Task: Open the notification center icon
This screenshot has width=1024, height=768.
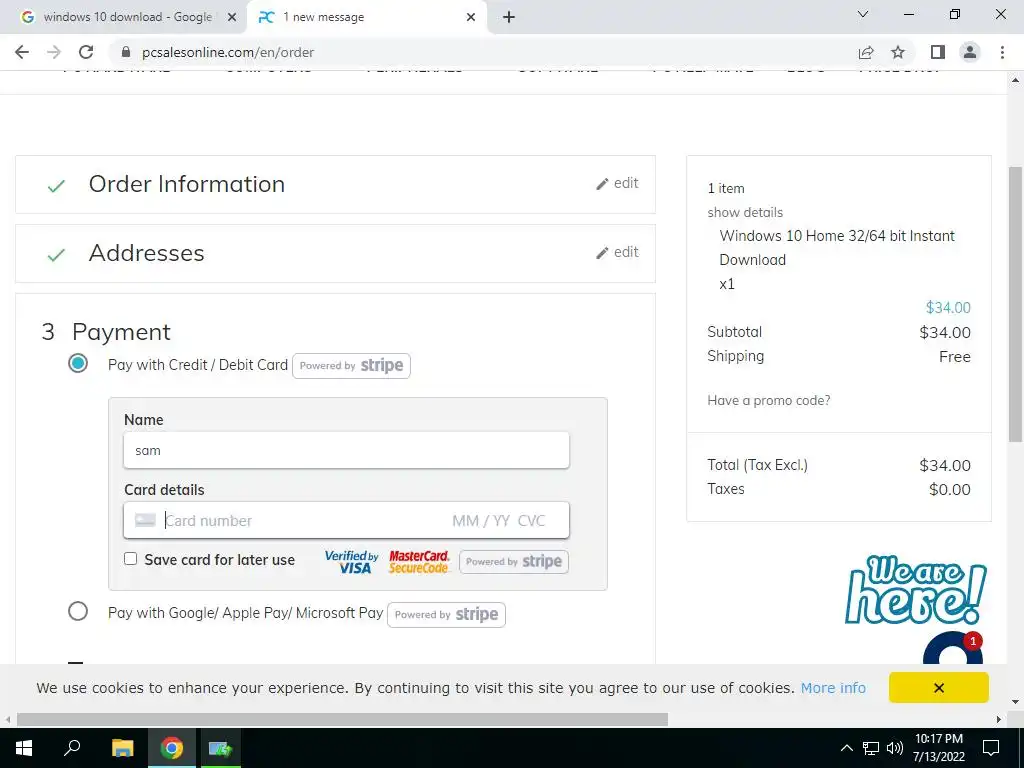Action: (x=991, y=748)
